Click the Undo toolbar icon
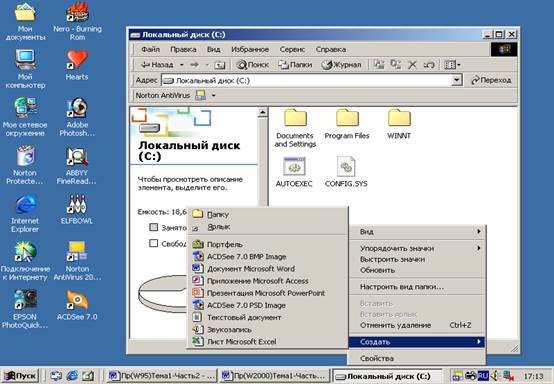This screenshot has height=384, width=554. coord(429,65)
